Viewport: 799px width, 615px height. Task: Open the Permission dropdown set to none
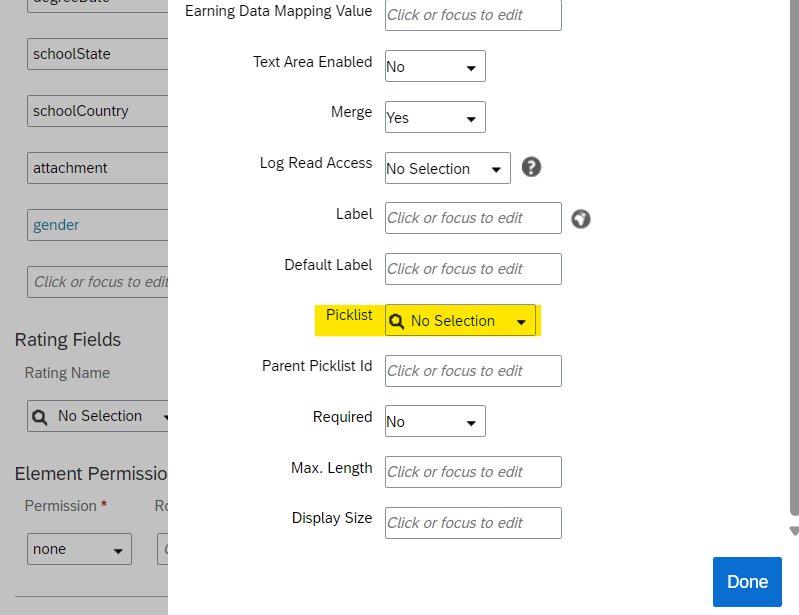(79, 549)
